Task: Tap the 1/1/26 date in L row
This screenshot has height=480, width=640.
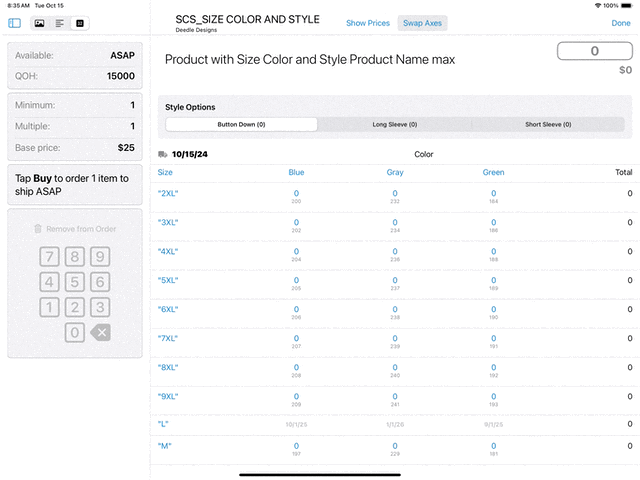Action: 395,424
